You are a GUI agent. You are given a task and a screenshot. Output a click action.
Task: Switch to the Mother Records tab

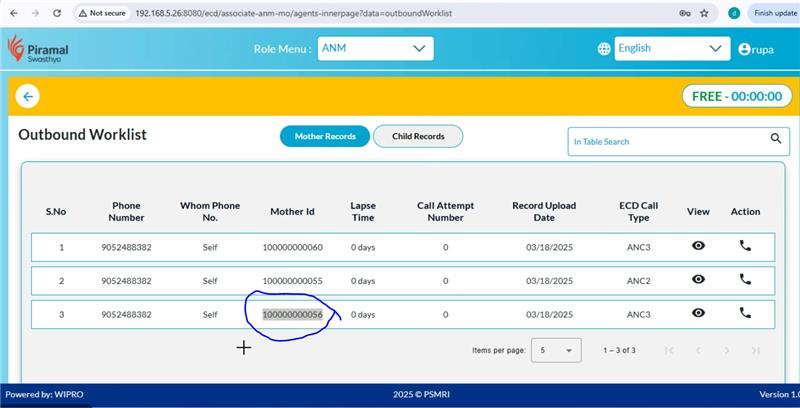325,136
